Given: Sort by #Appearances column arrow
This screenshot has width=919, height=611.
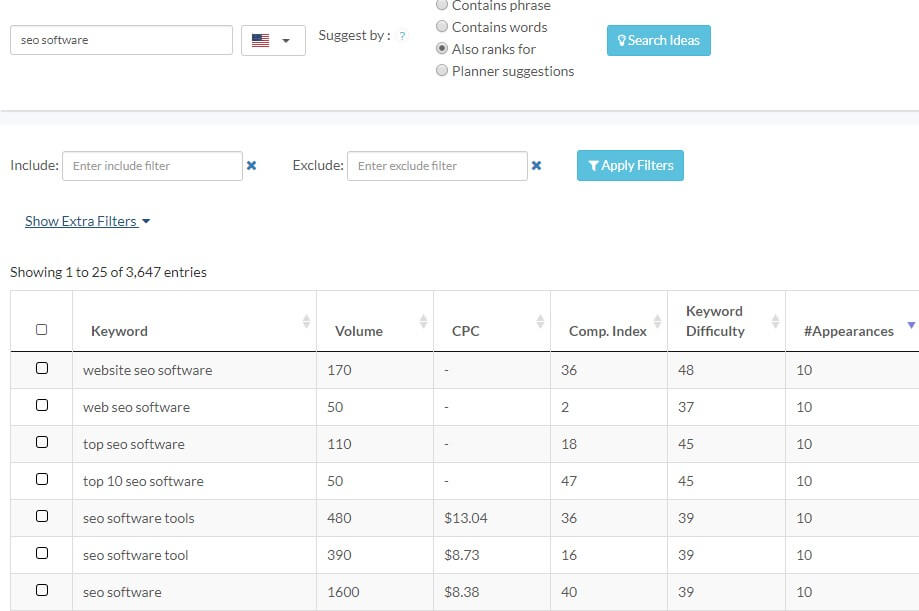Looking at the screenshot, I should [x=911, y=325].
